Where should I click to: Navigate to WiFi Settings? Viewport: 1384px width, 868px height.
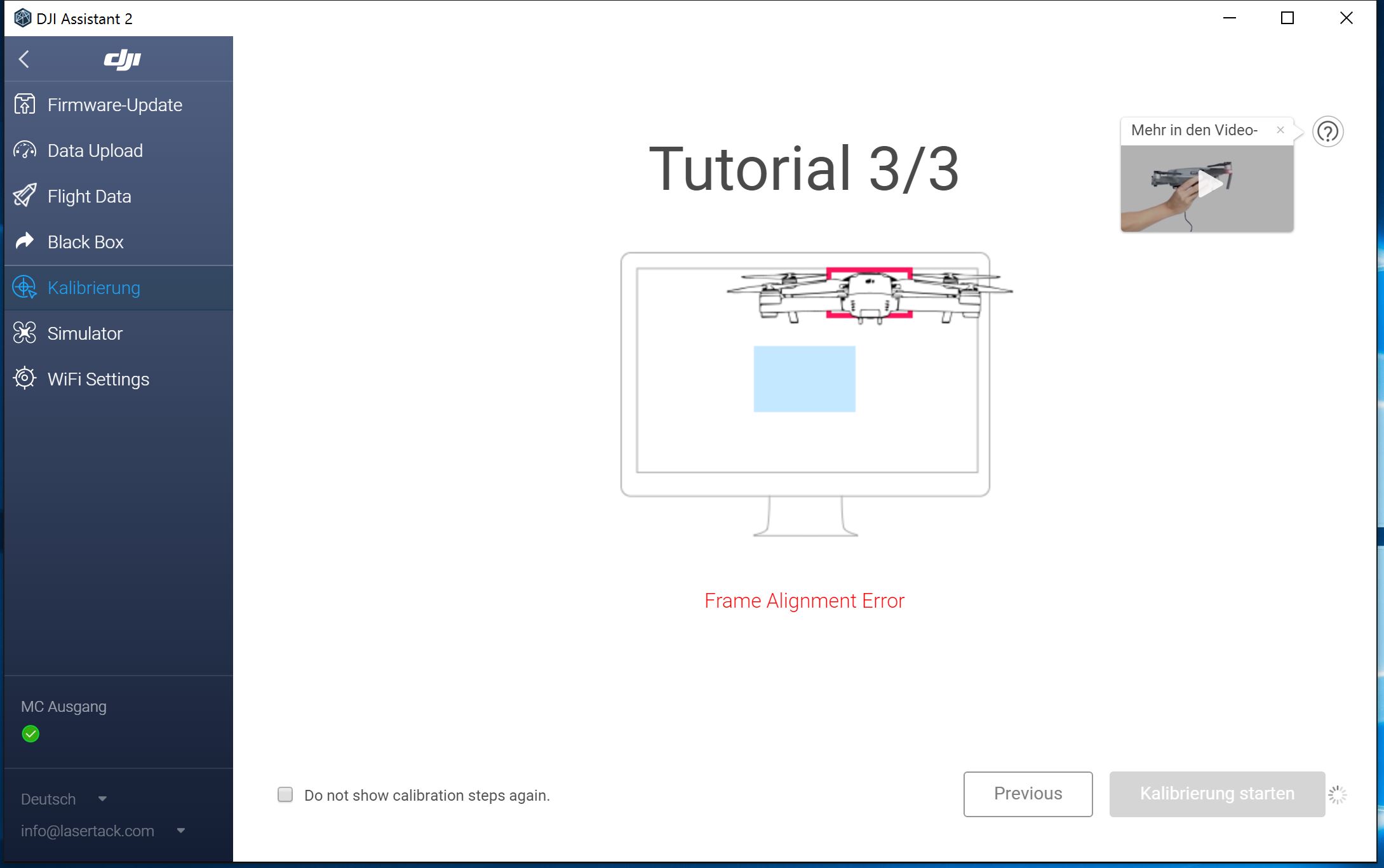98,378
